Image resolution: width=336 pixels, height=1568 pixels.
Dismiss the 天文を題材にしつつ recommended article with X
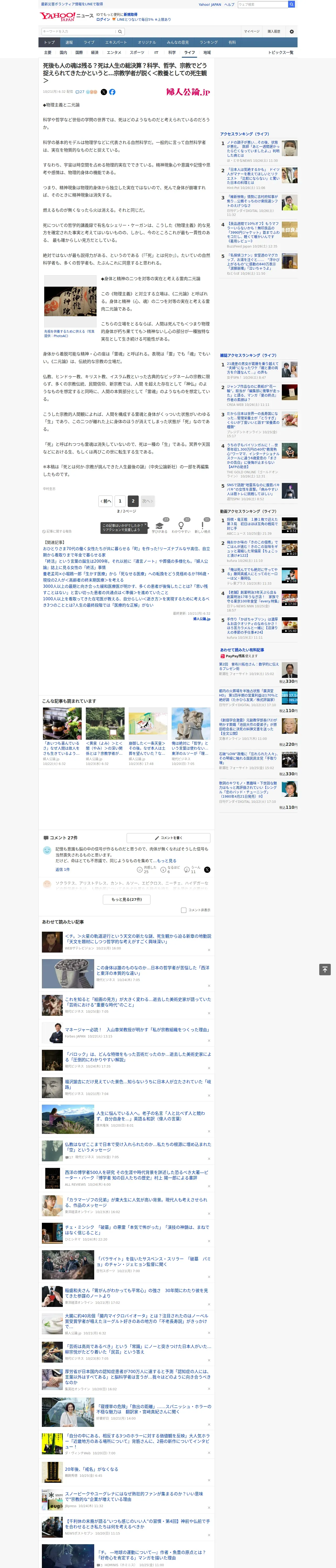tap(209, 950)
